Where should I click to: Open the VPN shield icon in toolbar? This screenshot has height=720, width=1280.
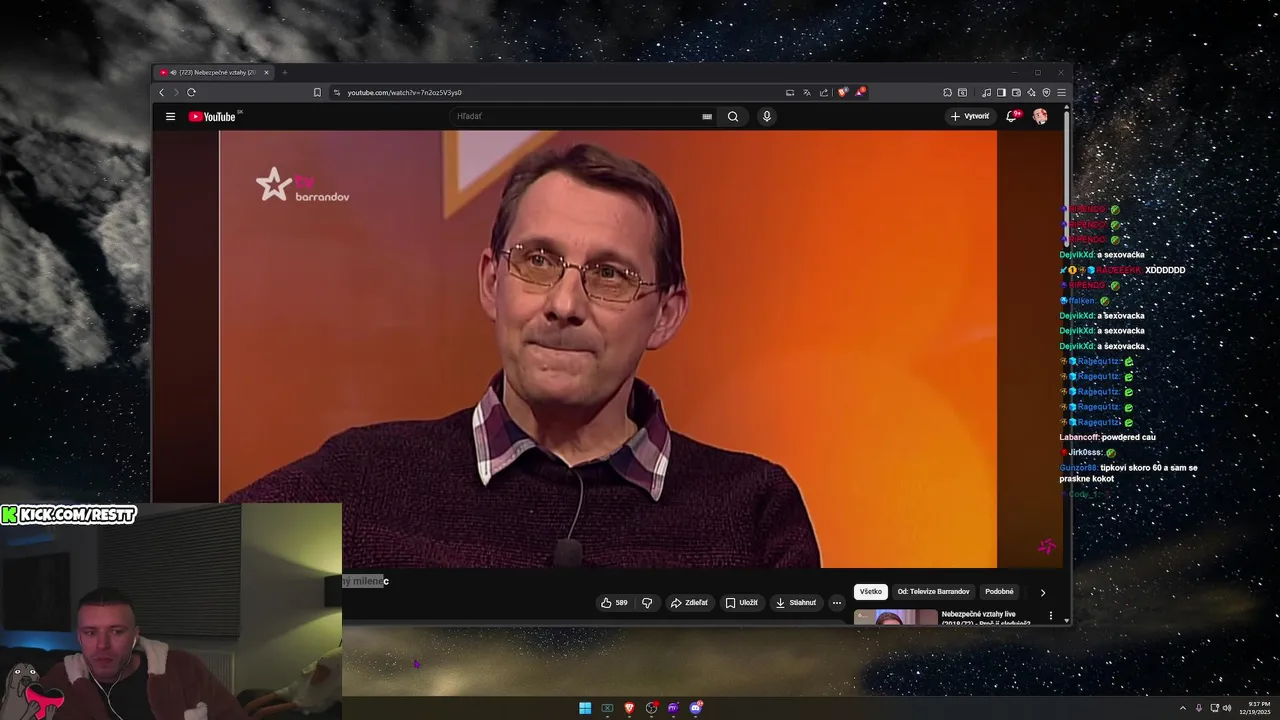[x=1046, y=92]
